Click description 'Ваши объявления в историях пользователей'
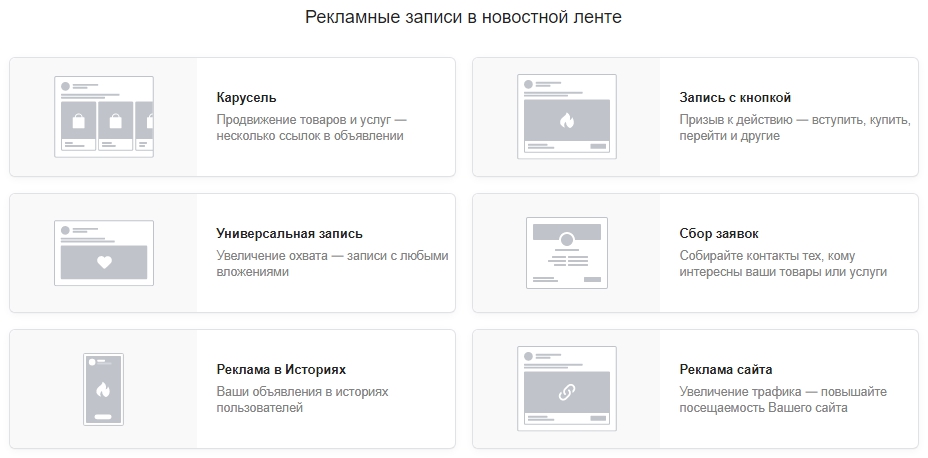928x458 pixels. (302, 400)
